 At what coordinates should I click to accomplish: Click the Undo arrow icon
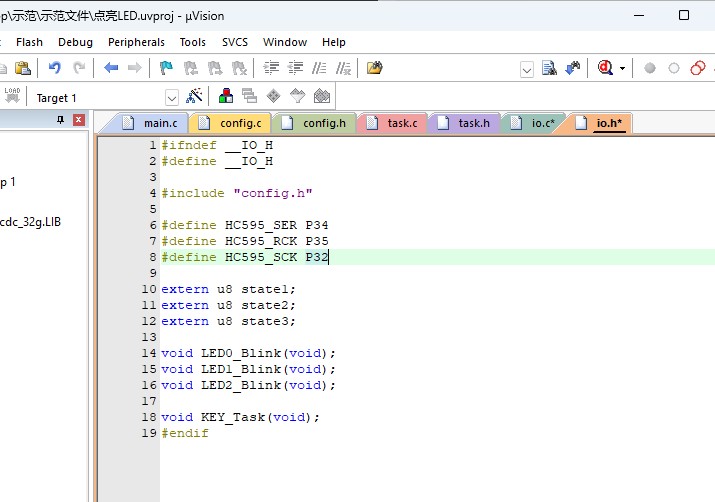point(55,68)
